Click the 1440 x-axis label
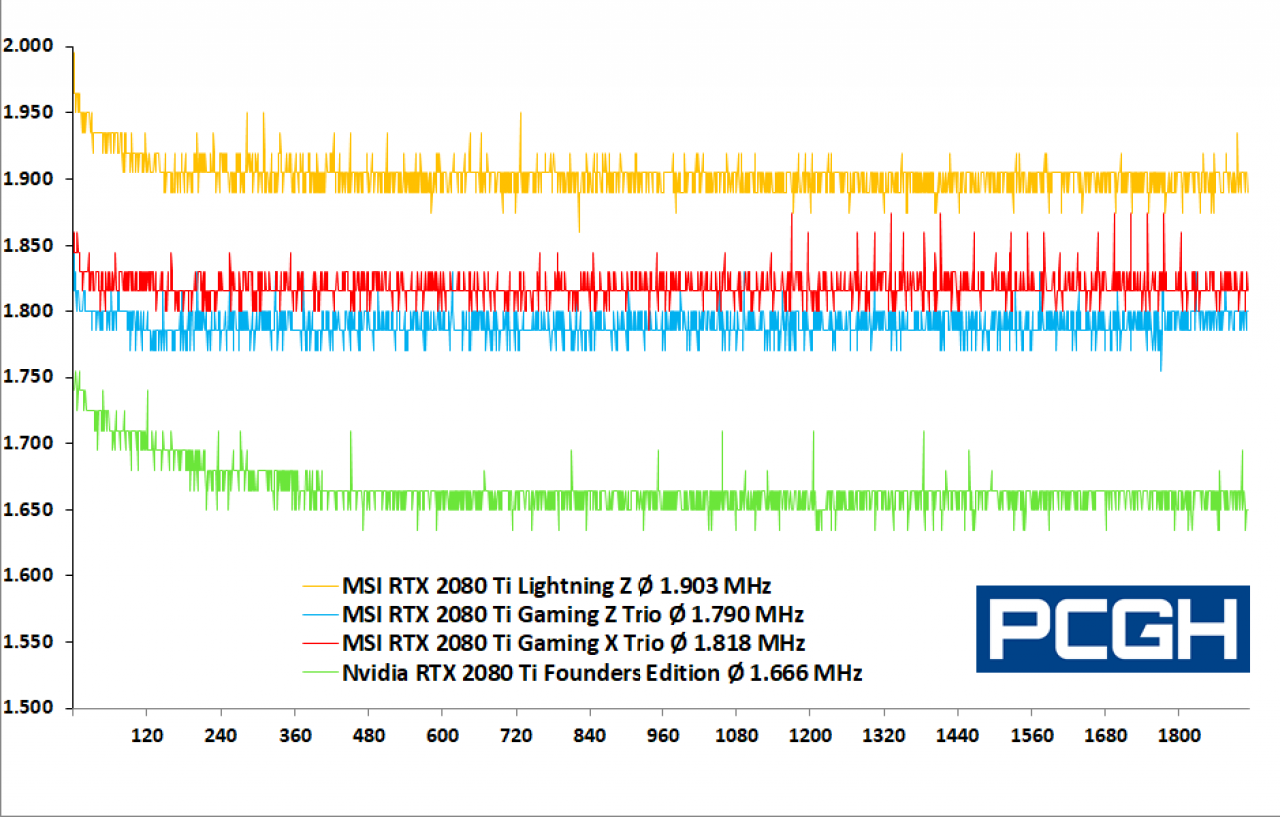 click(958, 735)
